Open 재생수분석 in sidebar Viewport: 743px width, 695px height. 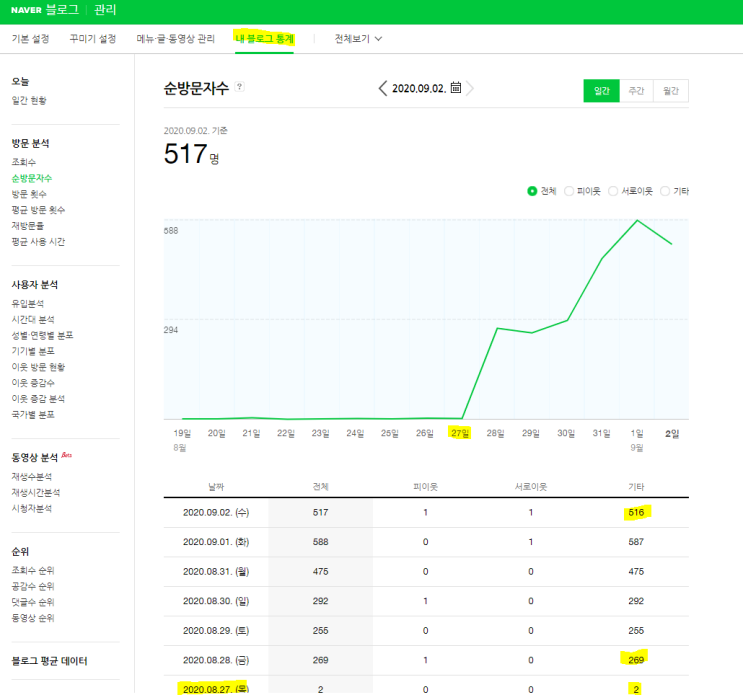tap(32, 477)
